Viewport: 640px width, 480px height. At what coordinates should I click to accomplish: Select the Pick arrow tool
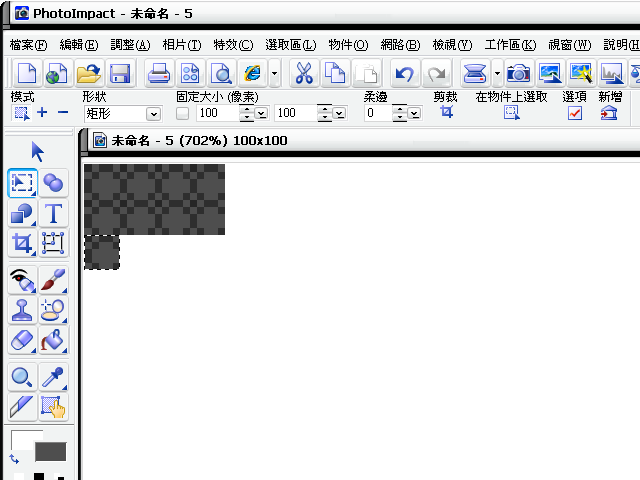coord(38,152)
